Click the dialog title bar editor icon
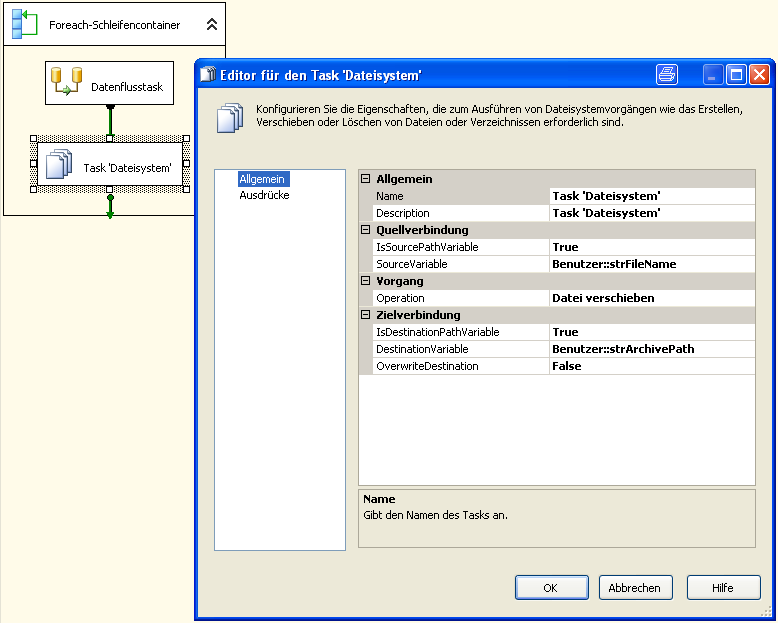 [x=209, y=74]
